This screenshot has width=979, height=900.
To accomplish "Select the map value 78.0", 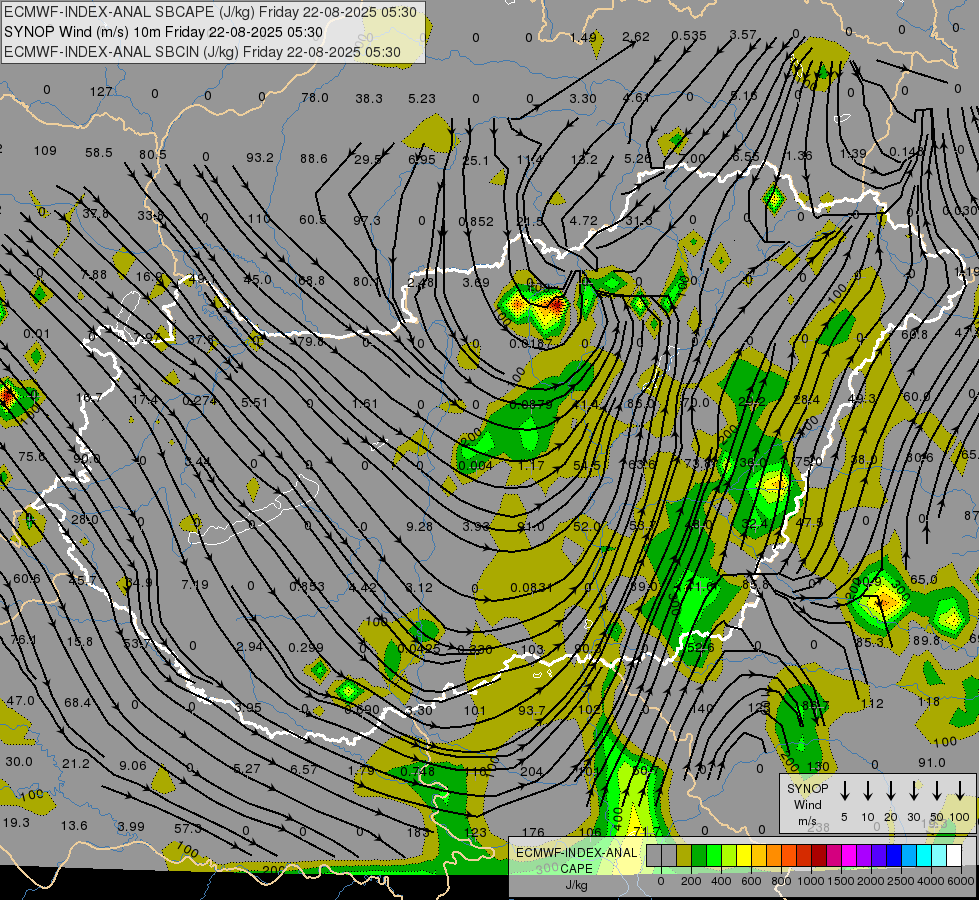I will pyautogui.click(x=315, y=97).
